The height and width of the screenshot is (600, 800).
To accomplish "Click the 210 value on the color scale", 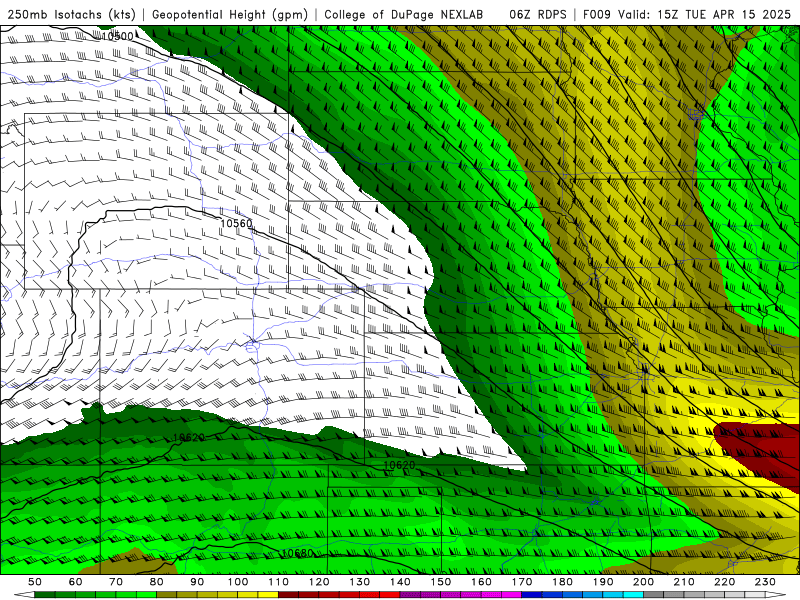I will point(685,582).
